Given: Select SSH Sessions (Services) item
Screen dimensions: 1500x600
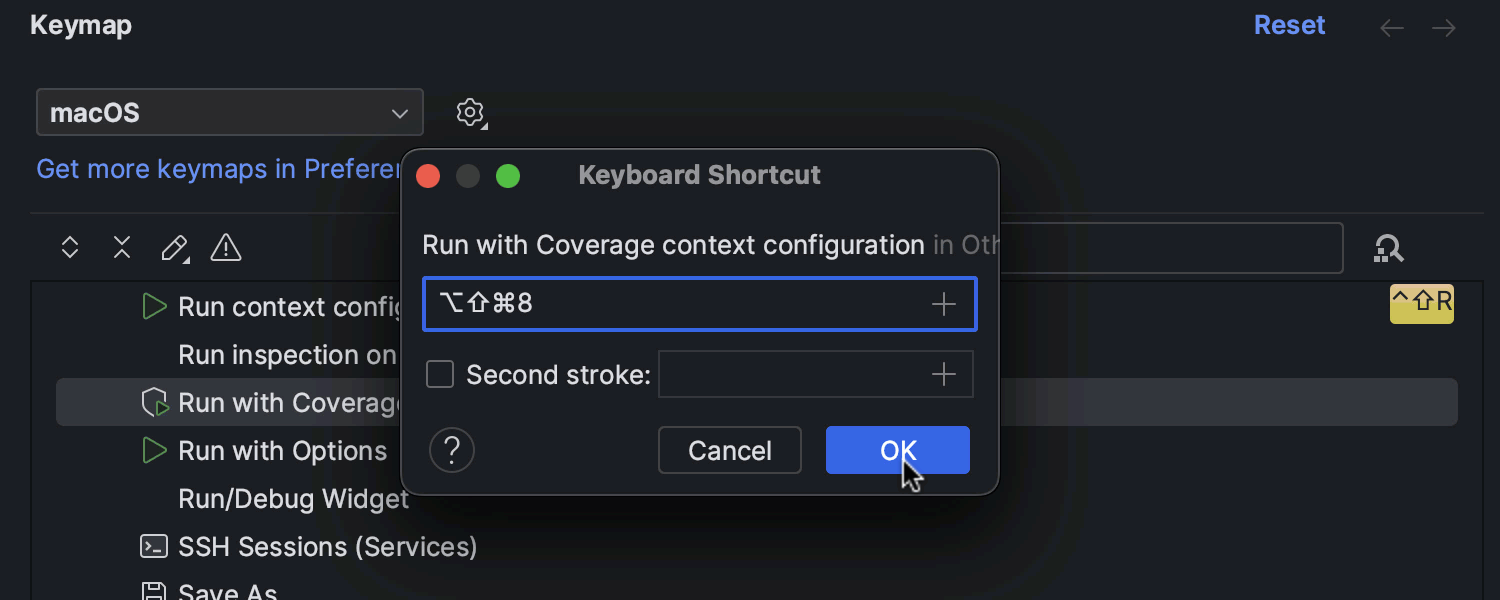Looking at the screenshot, I should pos(327,547).
